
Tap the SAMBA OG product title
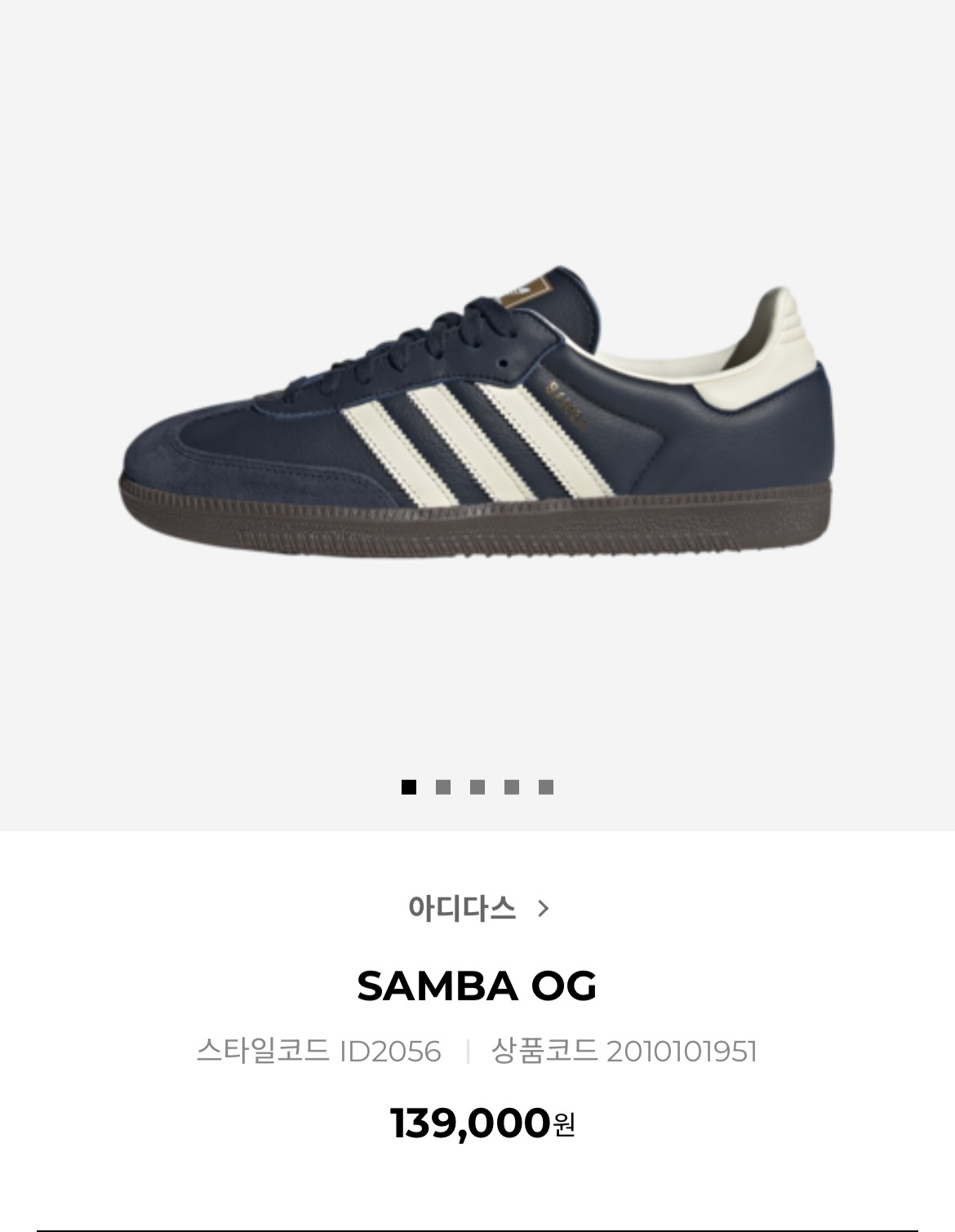(477, 986)
